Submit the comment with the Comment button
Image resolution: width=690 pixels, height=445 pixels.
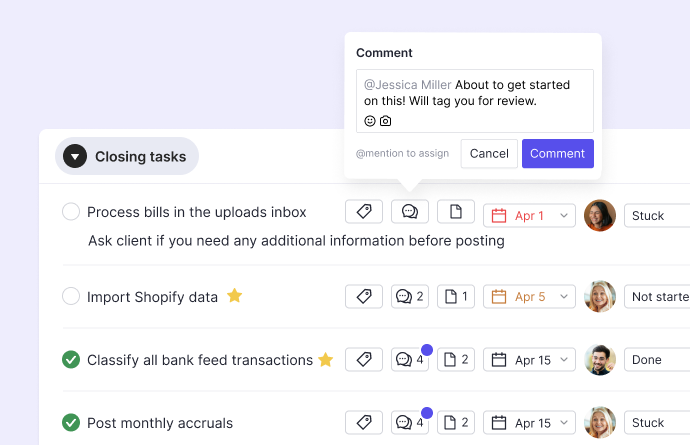click(x=557, y=154)
